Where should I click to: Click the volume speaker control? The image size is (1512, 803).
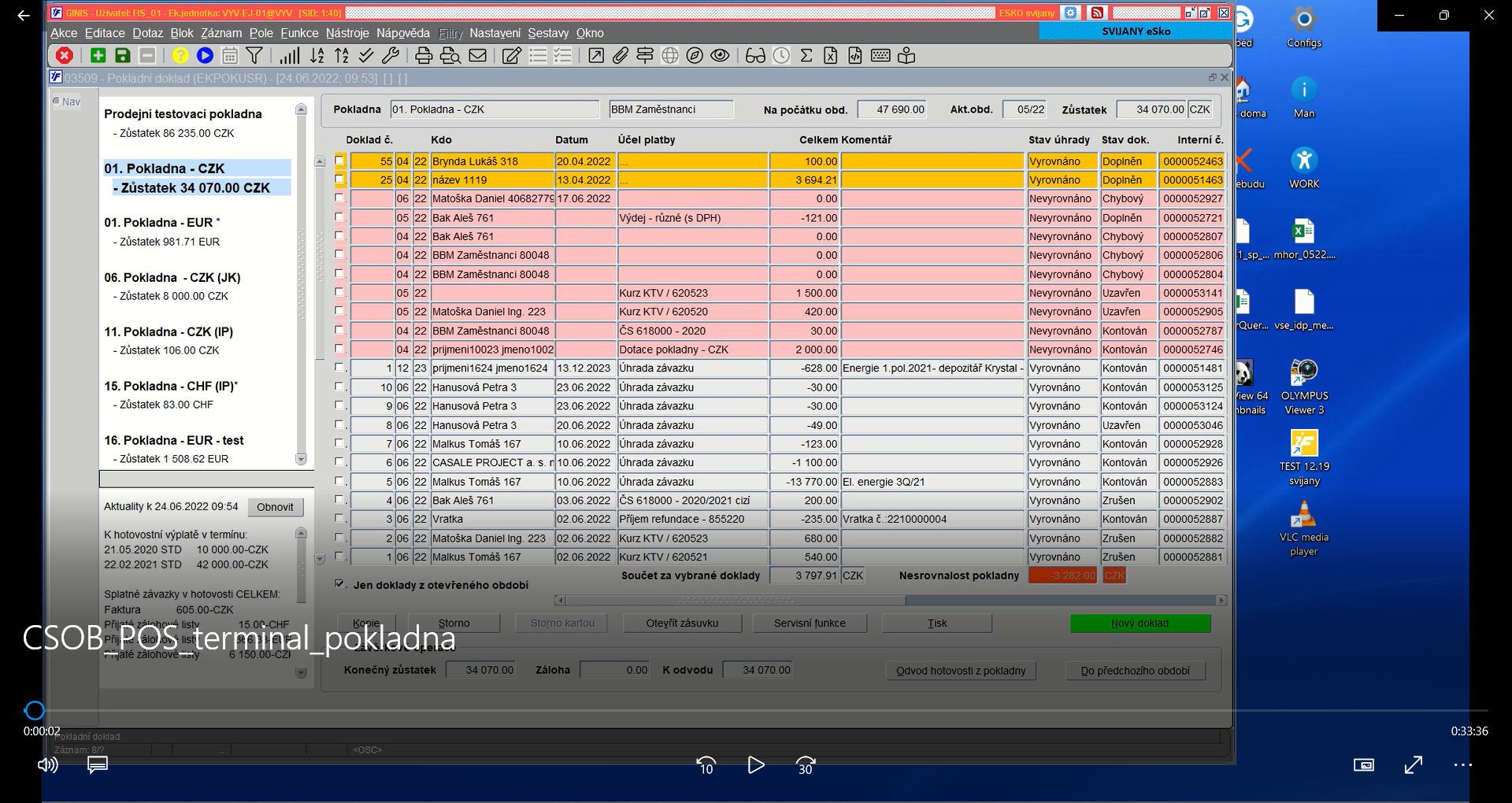tap(48, 765)
